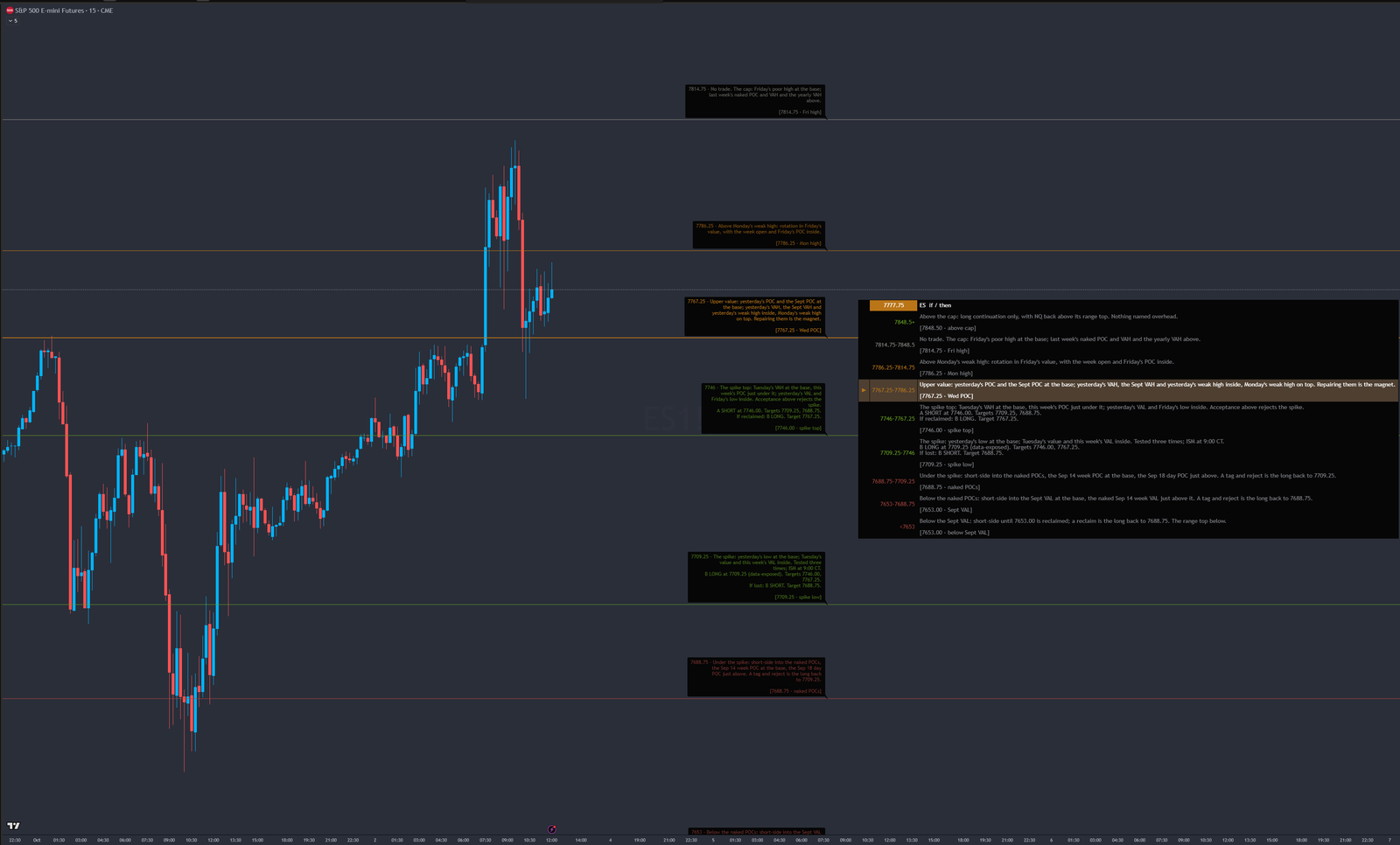Click the lightning event marker on time axis

coord(552,829)
